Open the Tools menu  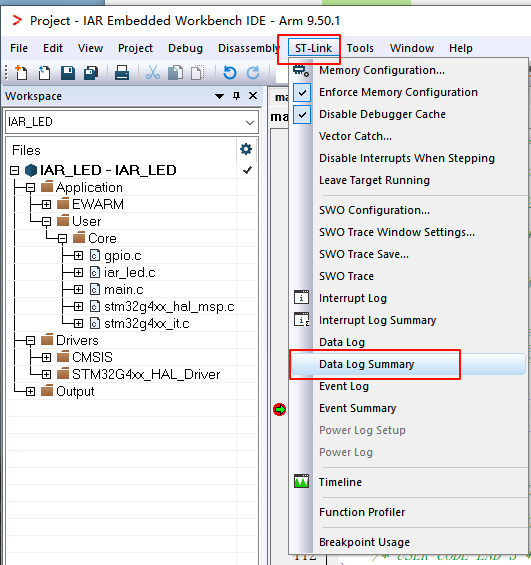[x=360, y=48]
